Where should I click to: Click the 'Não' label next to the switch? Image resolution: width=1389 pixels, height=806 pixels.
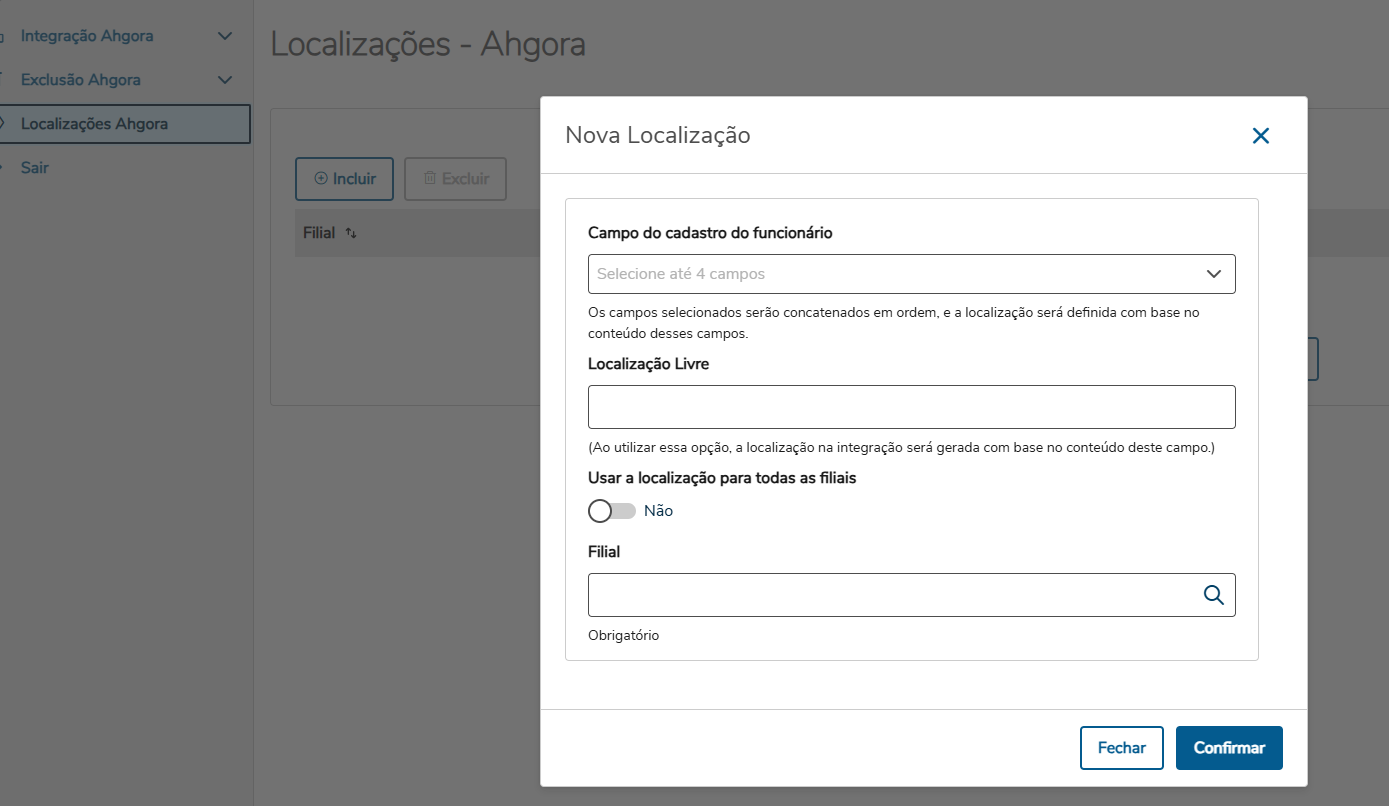tap(659, 511)
